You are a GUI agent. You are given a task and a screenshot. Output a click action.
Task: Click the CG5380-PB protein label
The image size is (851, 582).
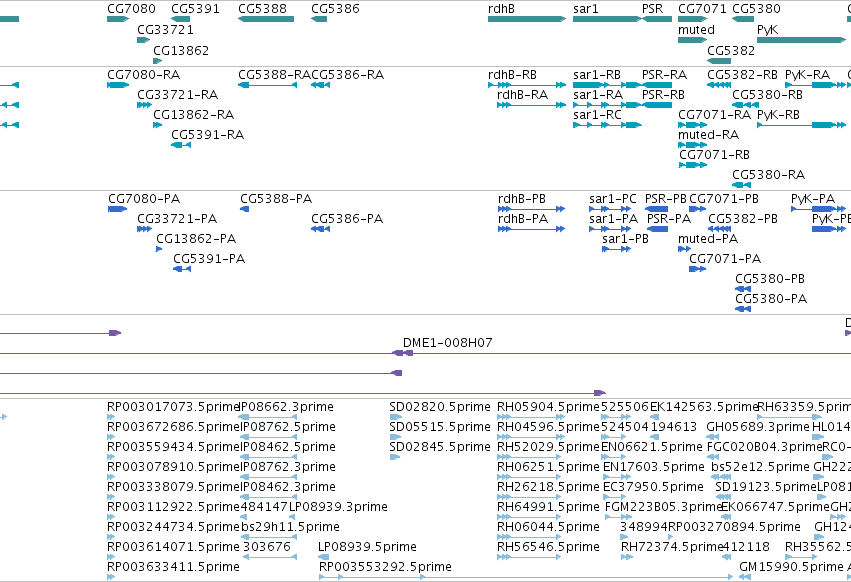[x=770, y=279]
